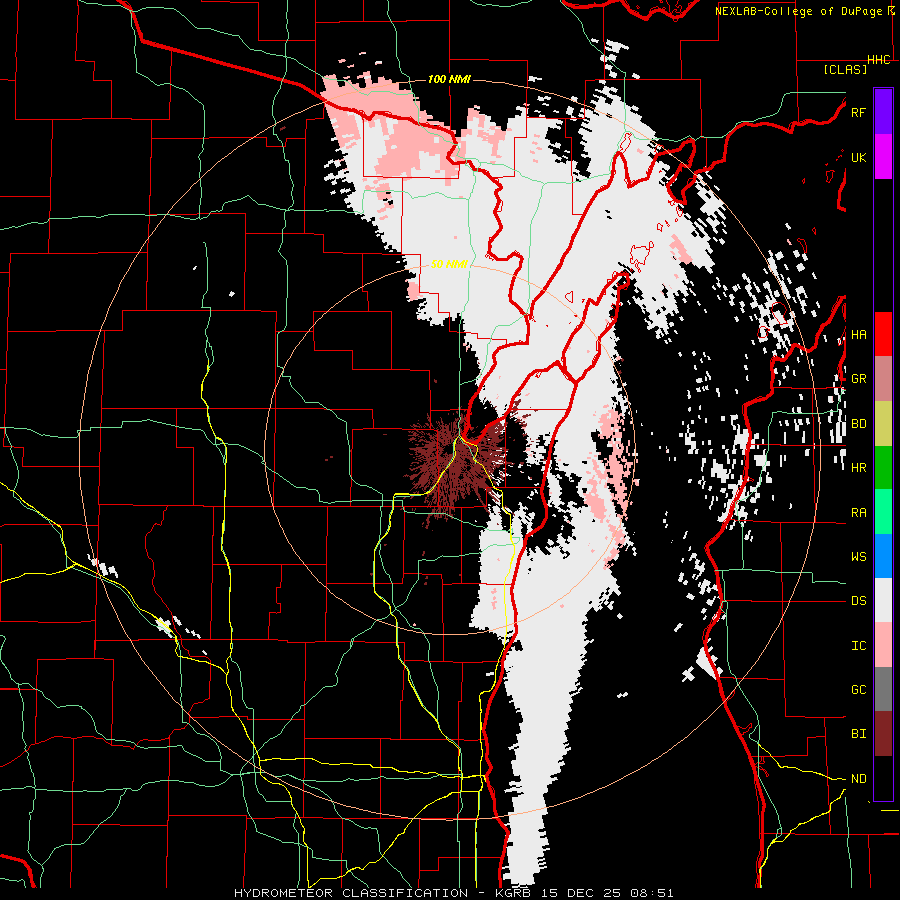
Task: Click the 100 NMI range ring label
Action: tap(449, 79)
